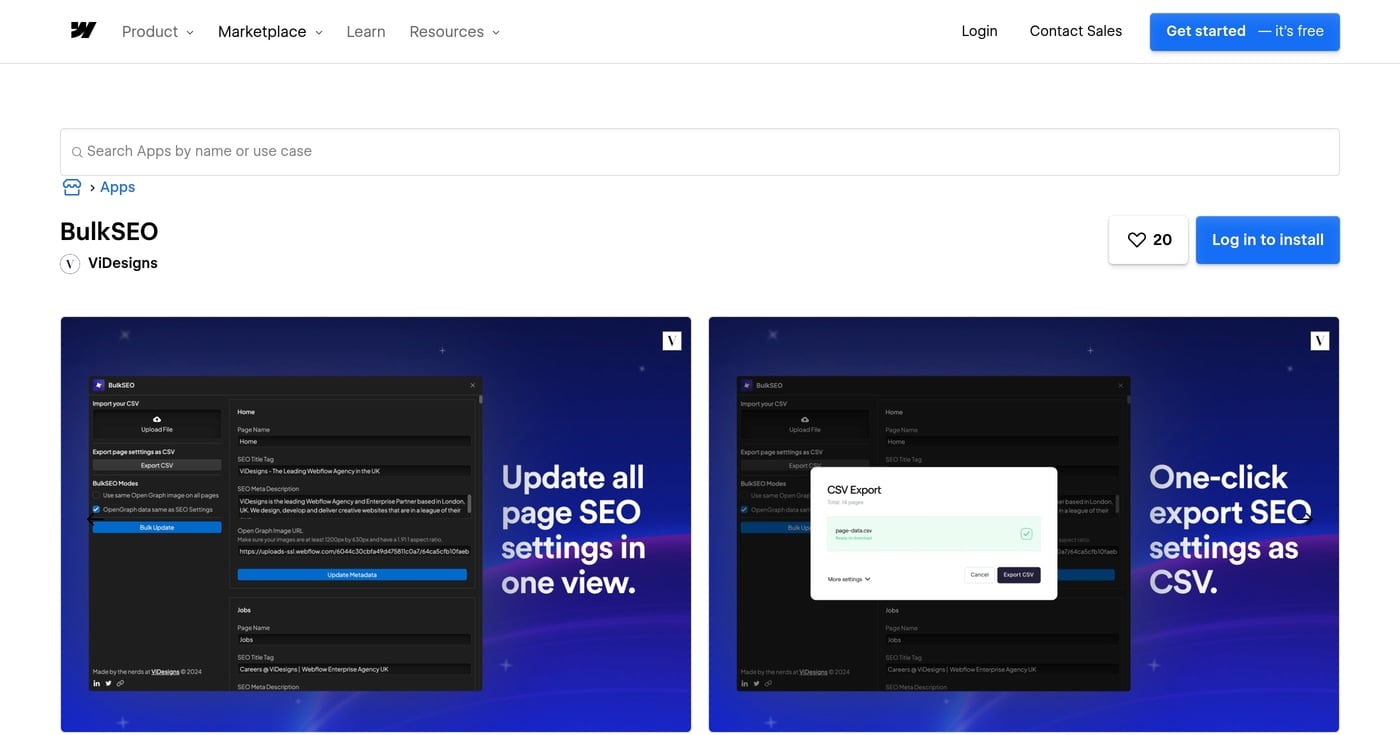
Task: Open the One-click export CSV screenshot
Action: [x=1024, y=524]
